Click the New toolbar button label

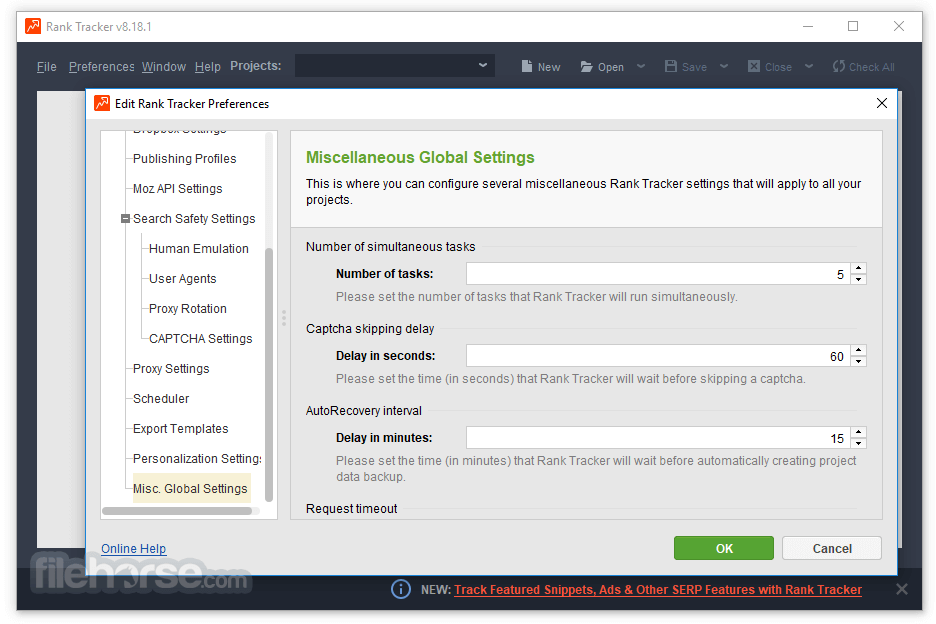click(549, 67)
